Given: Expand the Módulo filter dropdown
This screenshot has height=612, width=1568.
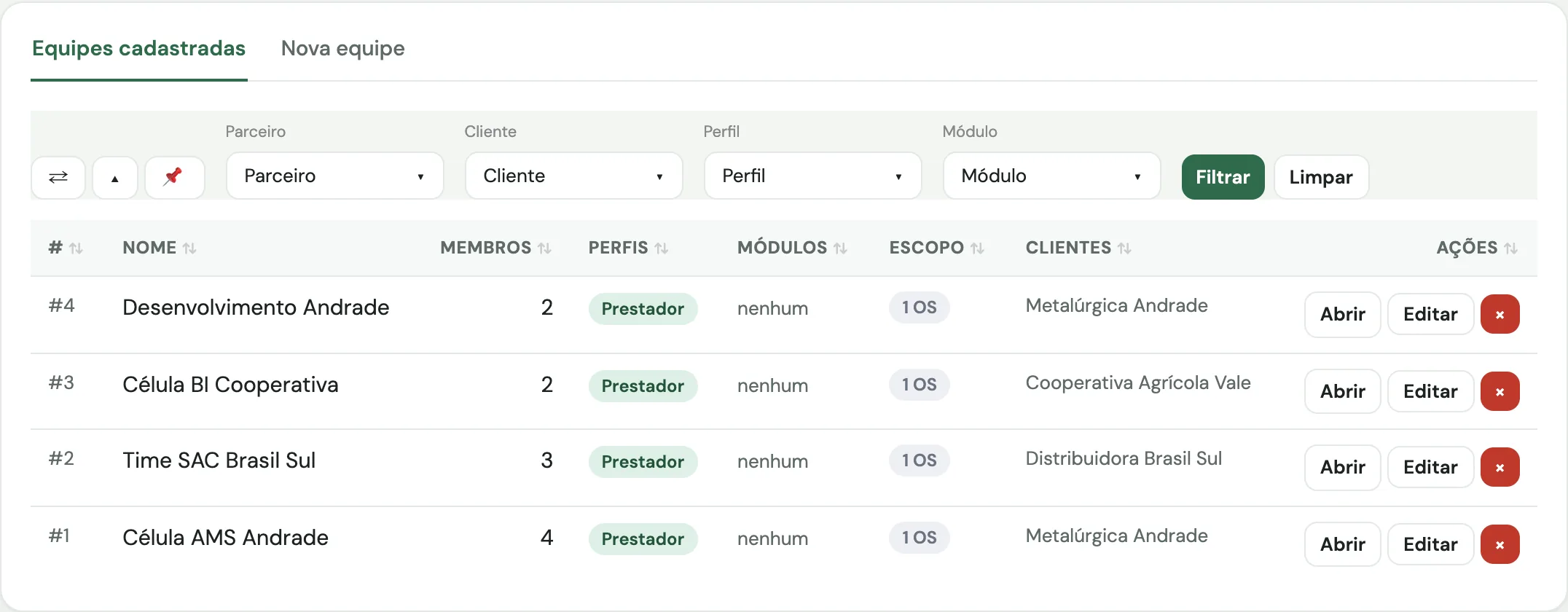Looking at the screenshot, I should pos(1052,176).
